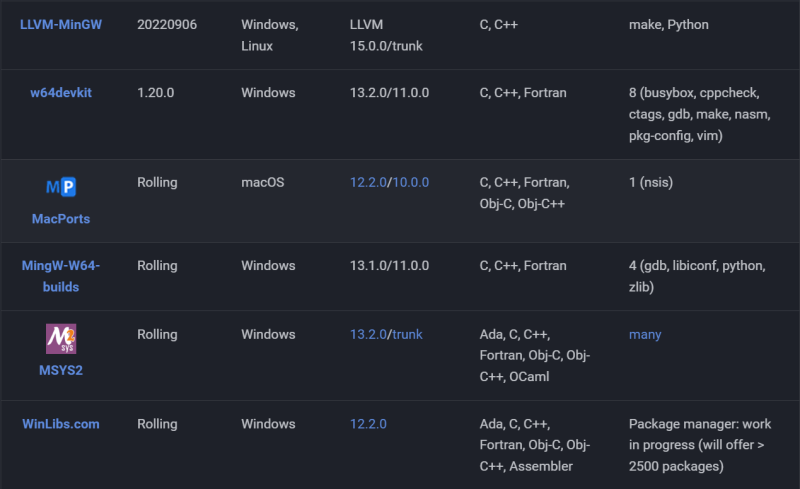This screenshot has width=800, height=489.
Task: Visit the WinLibs.com link
Action: (61, 424)
